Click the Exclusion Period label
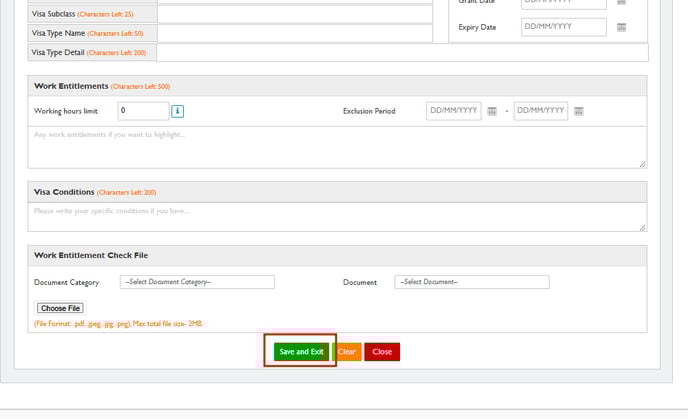The image size is (688, 419). point(369,111)
